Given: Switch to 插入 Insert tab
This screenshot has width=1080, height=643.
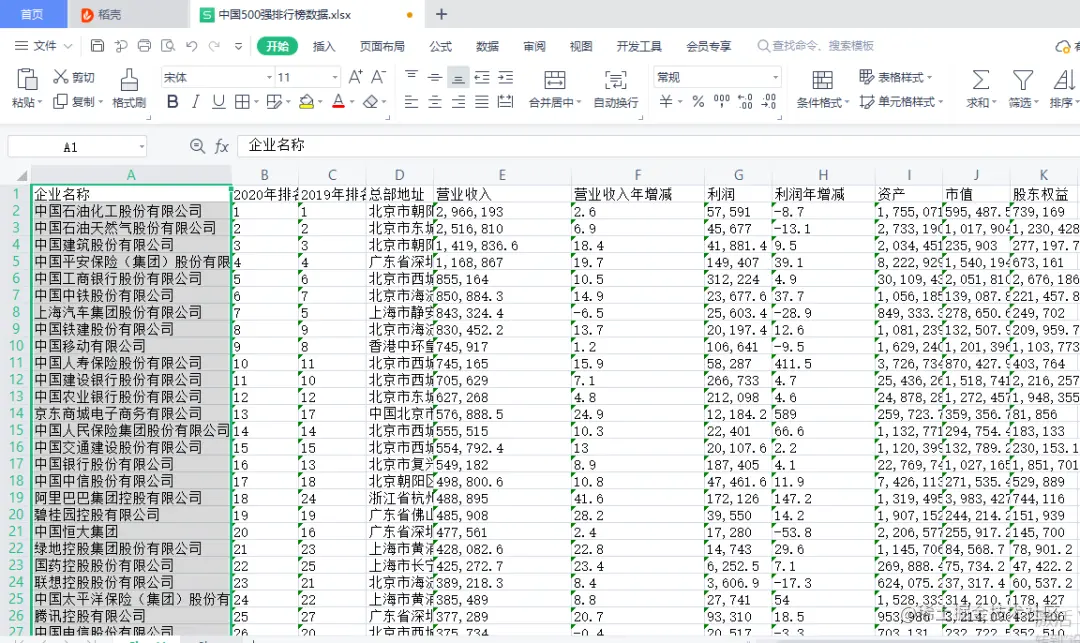Looking at the screenshot, I should tap(324, 46).
